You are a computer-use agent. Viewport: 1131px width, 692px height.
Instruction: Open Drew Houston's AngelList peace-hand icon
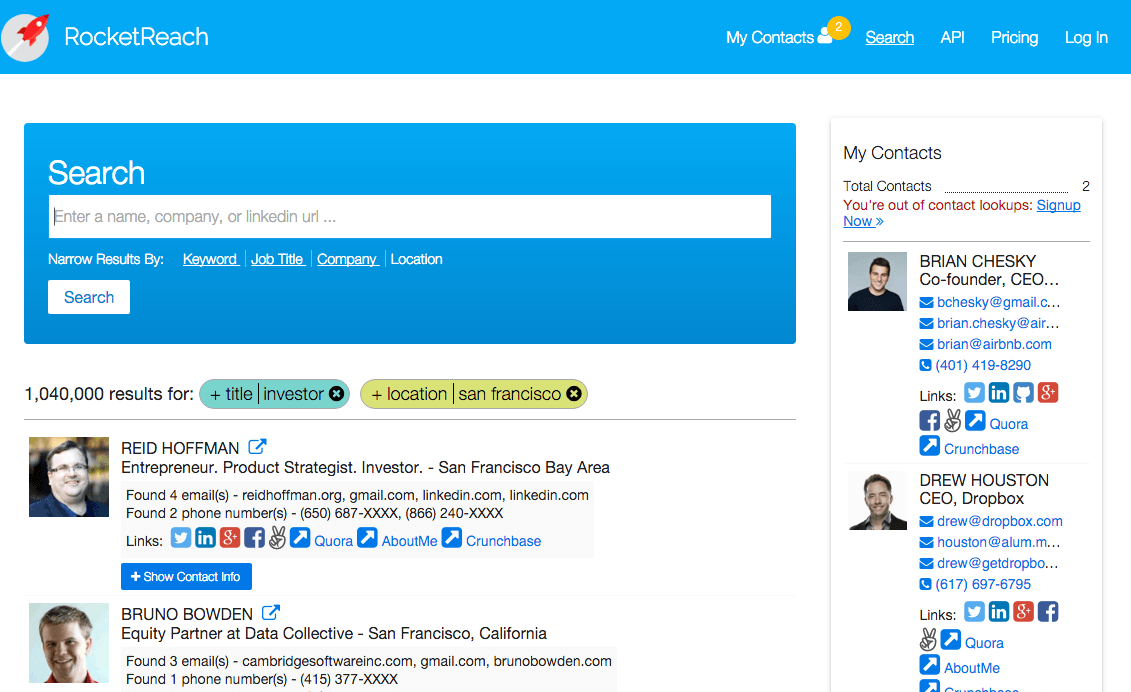pyautogui.click(x=929, y=640)
